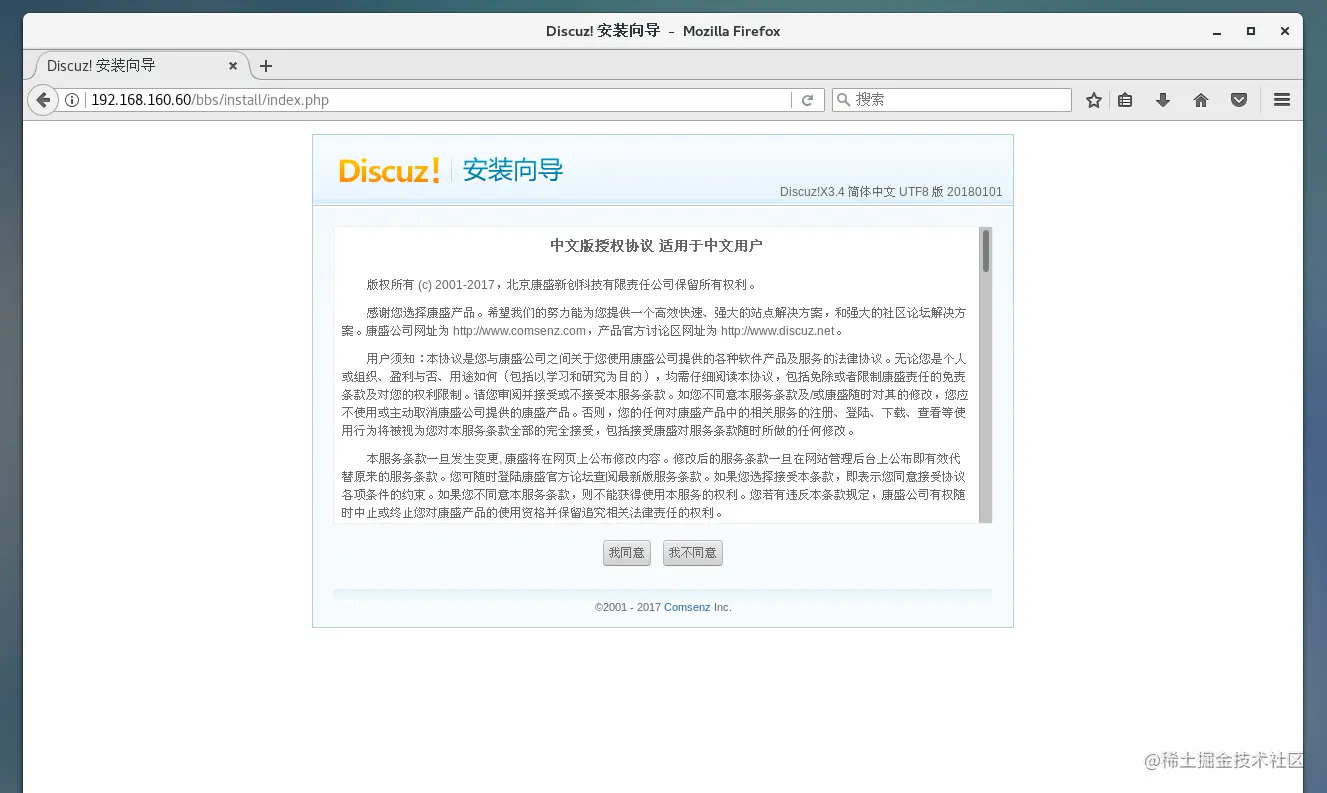
Task: Open site information icon in address bar
Action: click(x=72, y=100)
